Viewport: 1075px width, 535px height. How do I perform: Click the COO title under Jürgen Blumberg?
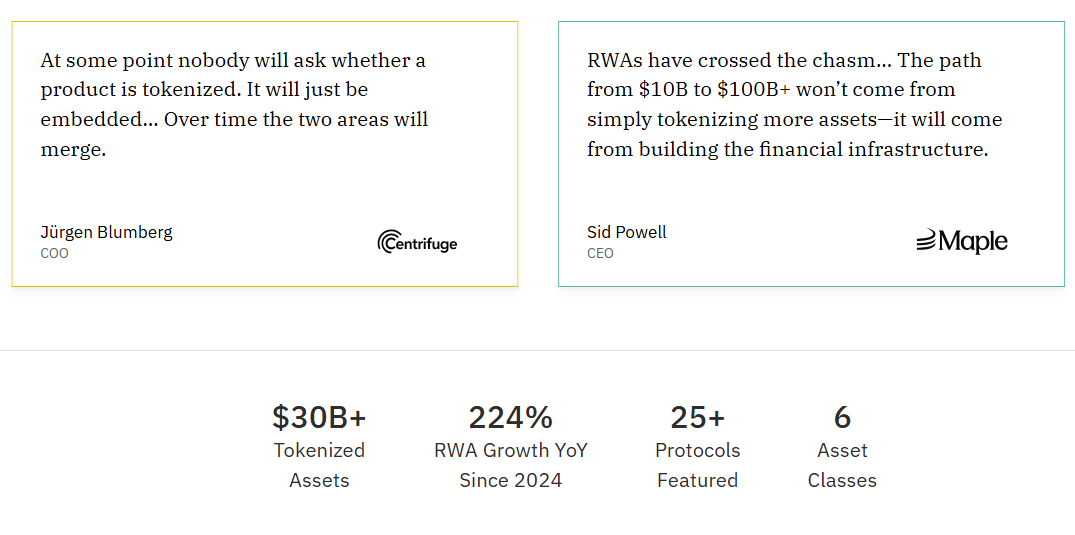click(54, 253)
